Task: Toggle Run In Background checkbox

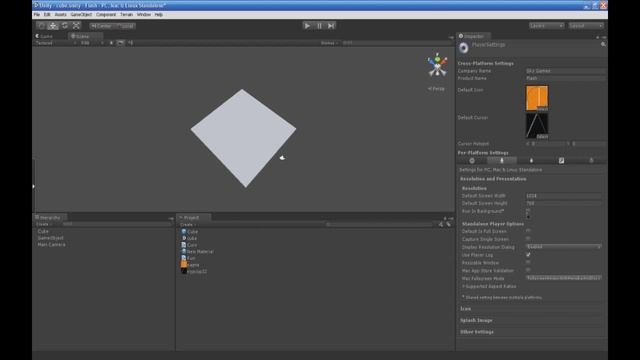Action: [528, 211]
